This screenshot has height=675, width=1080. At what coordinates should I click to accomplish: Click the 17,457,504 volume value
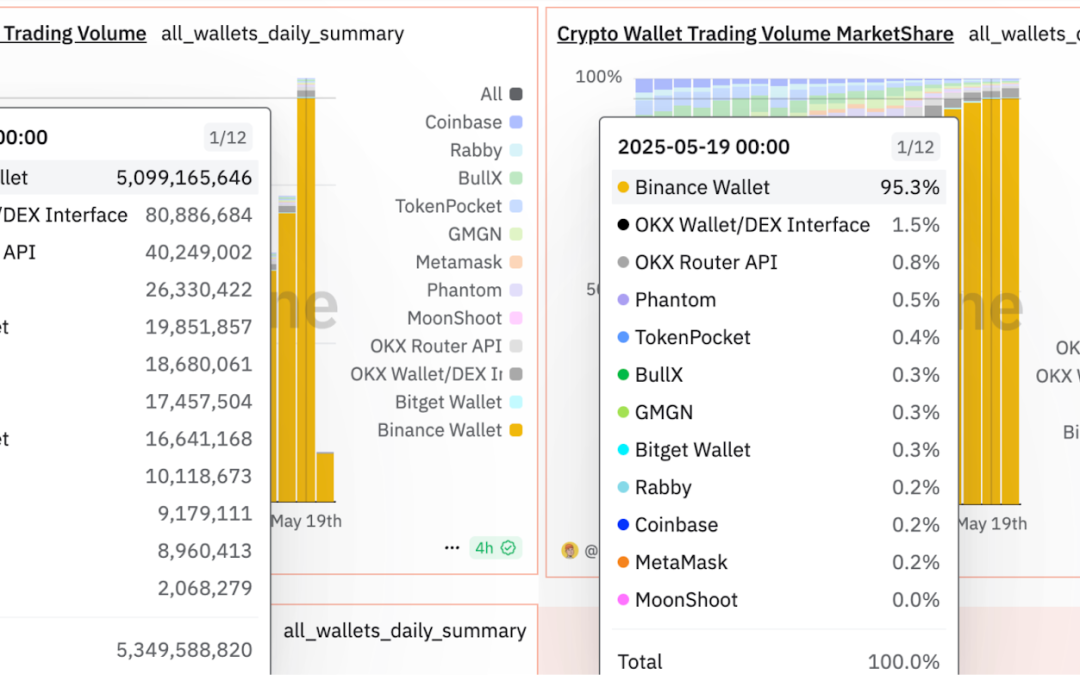[x=198, y=402]
